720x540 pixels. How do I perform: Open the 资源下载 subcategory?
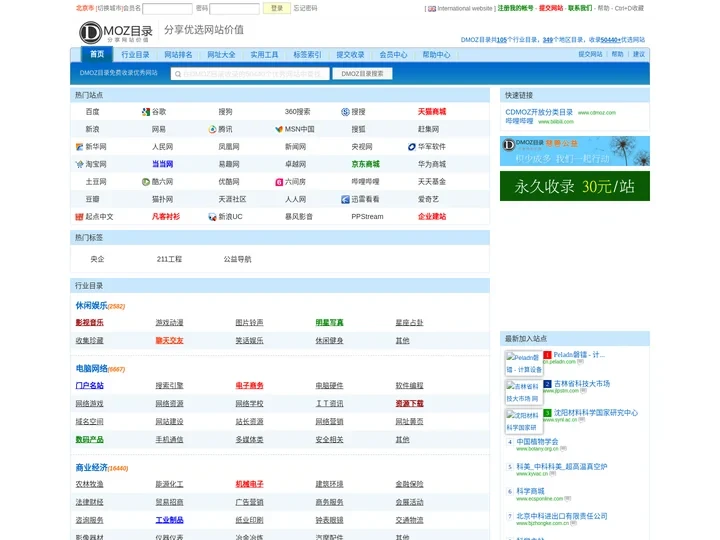(410, 403)
